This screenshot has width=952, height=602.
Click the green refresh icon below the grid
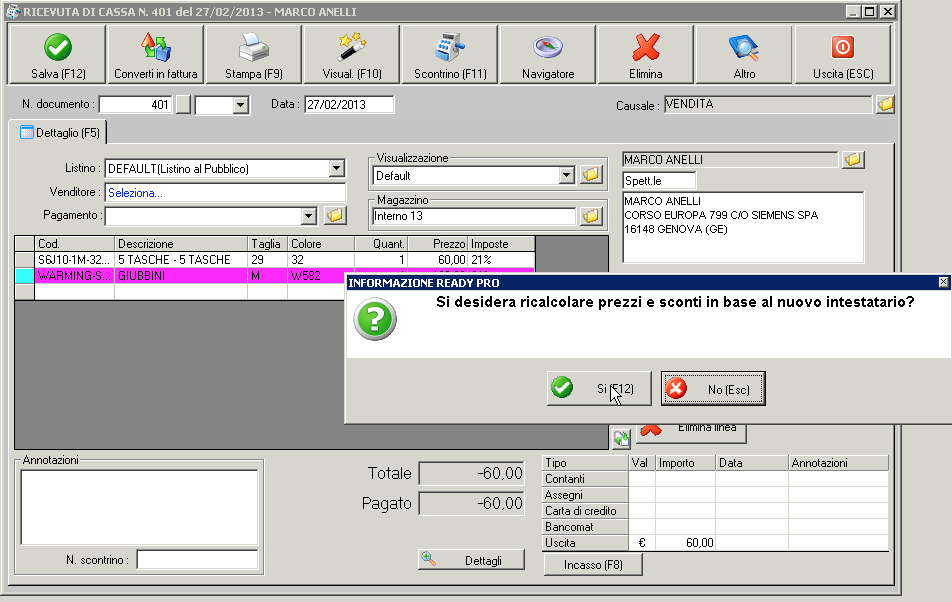tap(621, 438)
